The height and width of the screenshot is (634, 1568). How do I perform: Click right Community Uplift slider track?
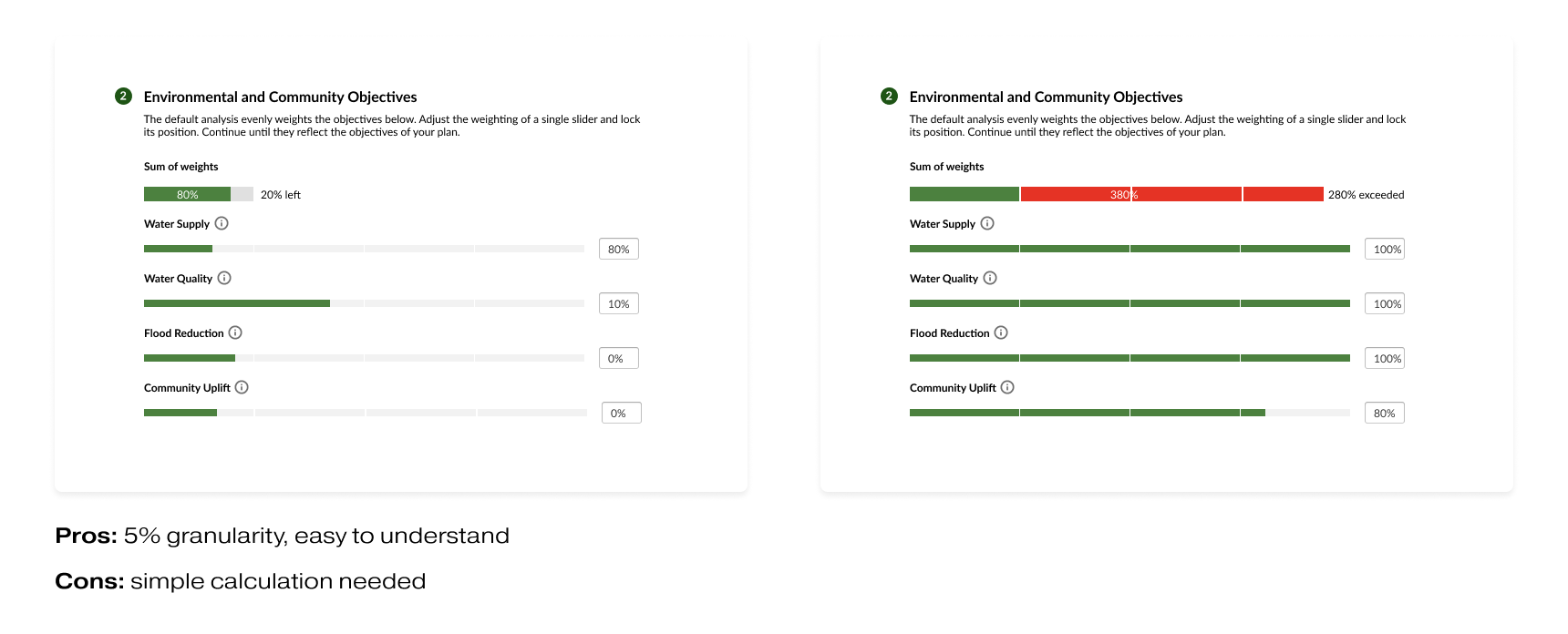coord(1130,413)
